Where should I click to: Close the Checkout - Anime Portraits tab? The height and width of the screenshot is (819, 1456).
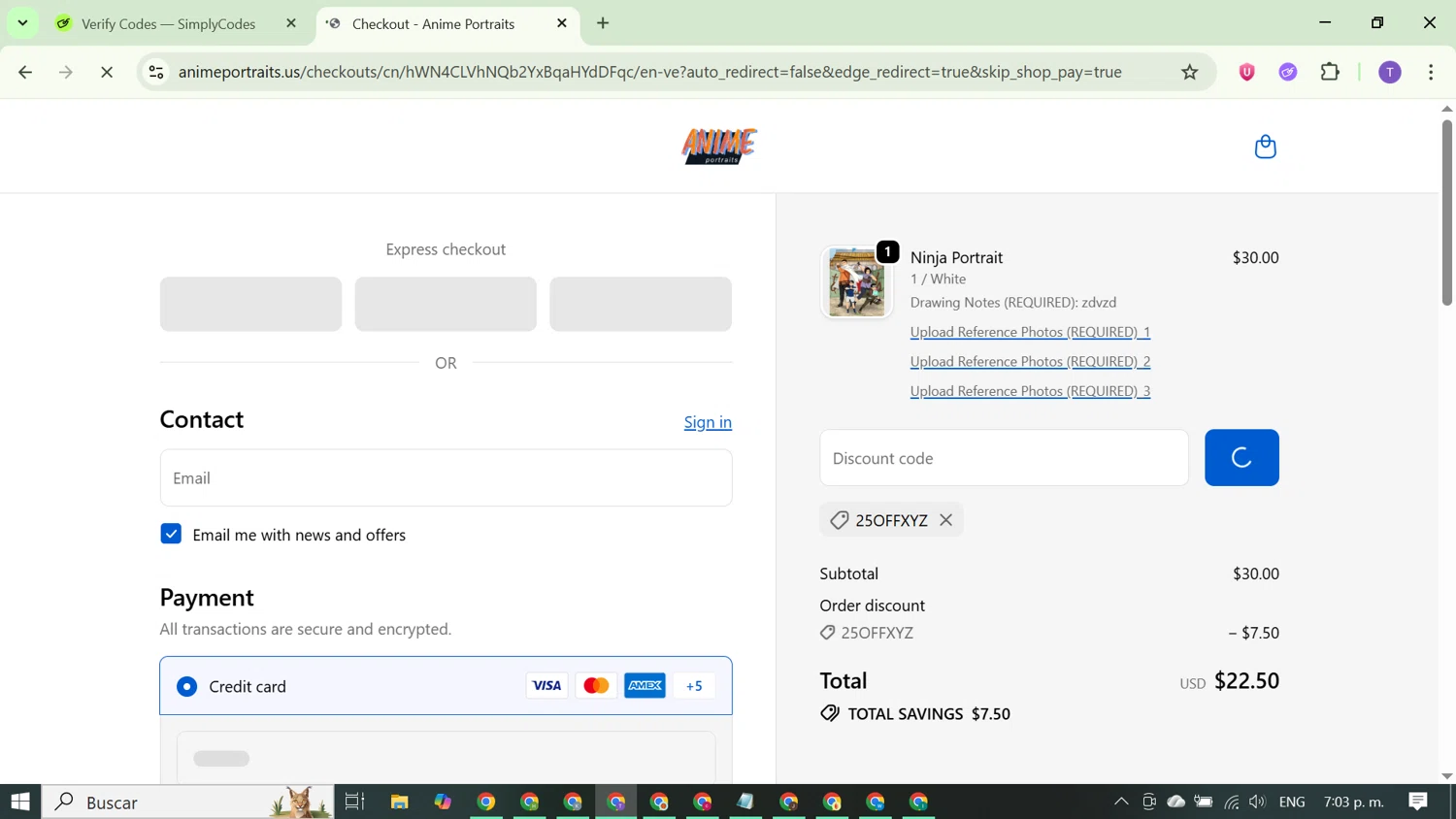click(562, 23)
